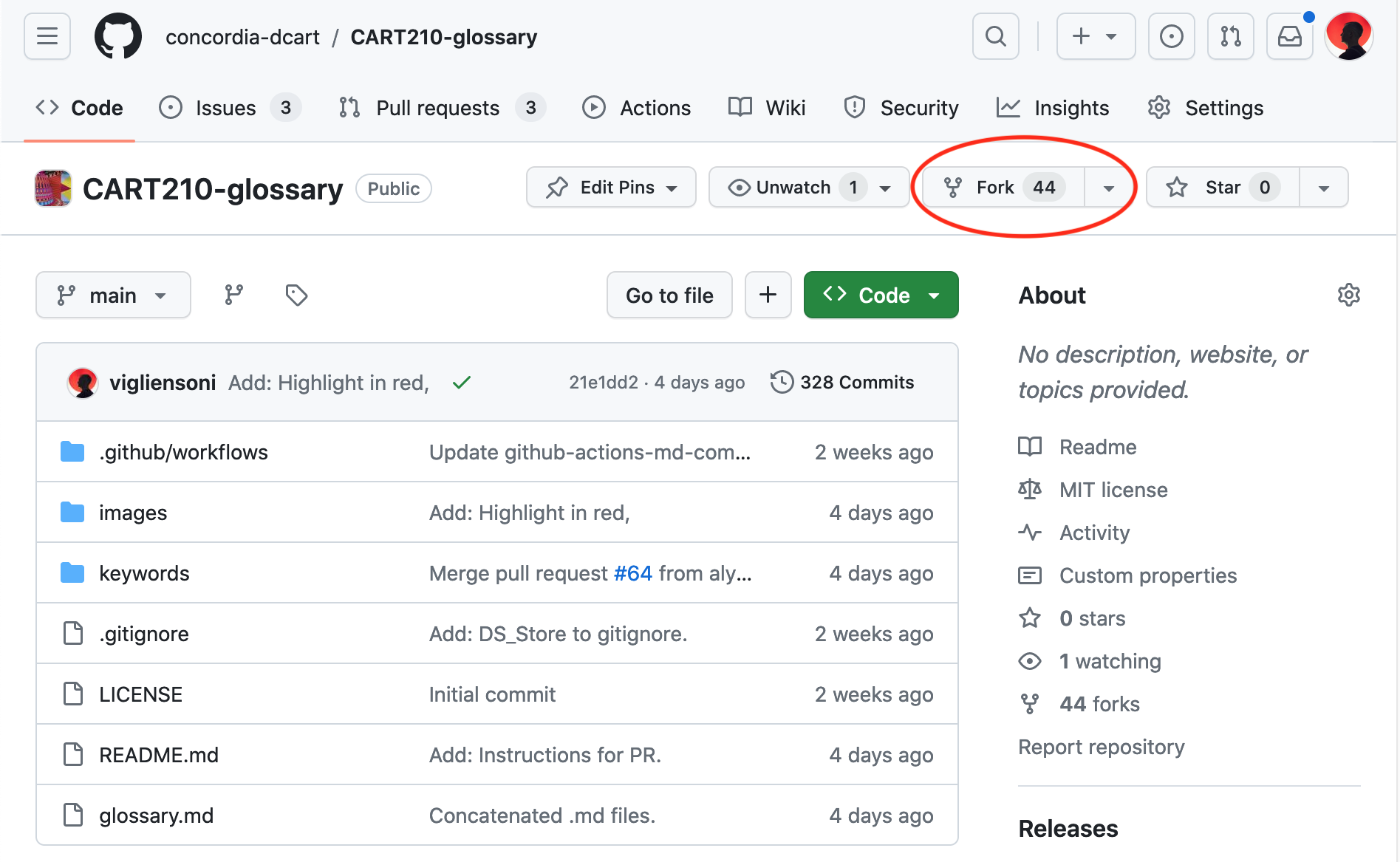Click Report repository link

pos(1101,747)
